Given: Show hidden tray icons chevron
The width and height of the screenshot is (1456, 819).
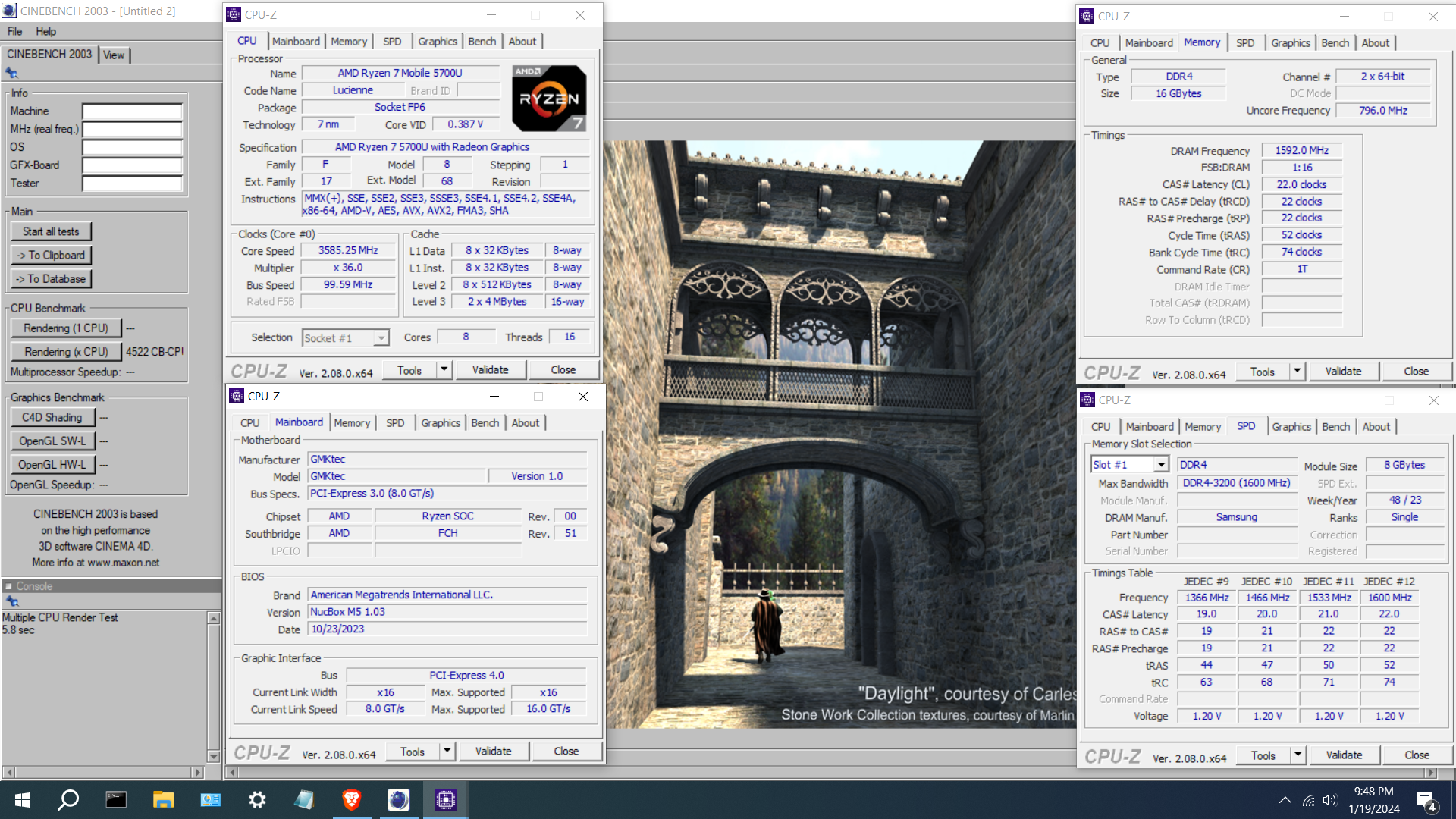Looking at the screenshot, I should pyautogui.click(x=1285, y=800).
